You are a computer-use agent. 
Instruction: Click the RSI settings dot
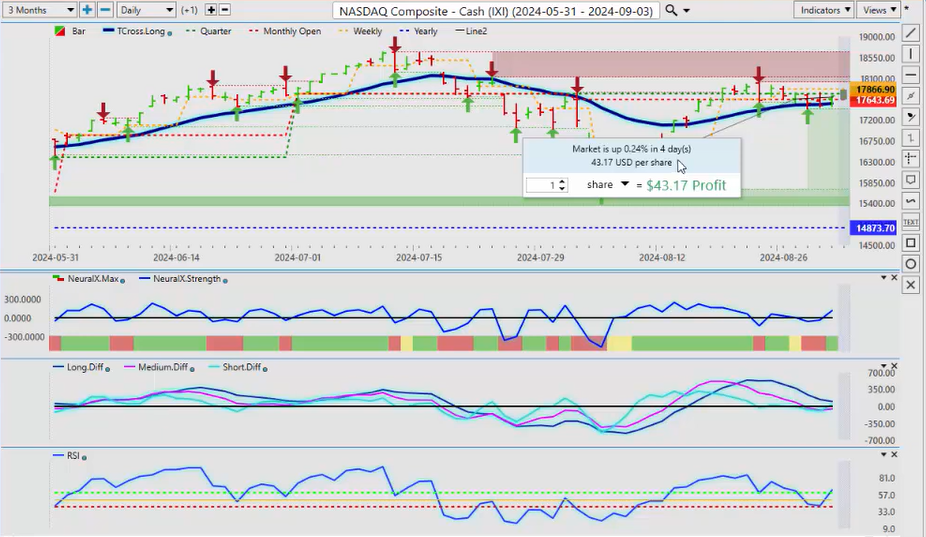(84, 458)
